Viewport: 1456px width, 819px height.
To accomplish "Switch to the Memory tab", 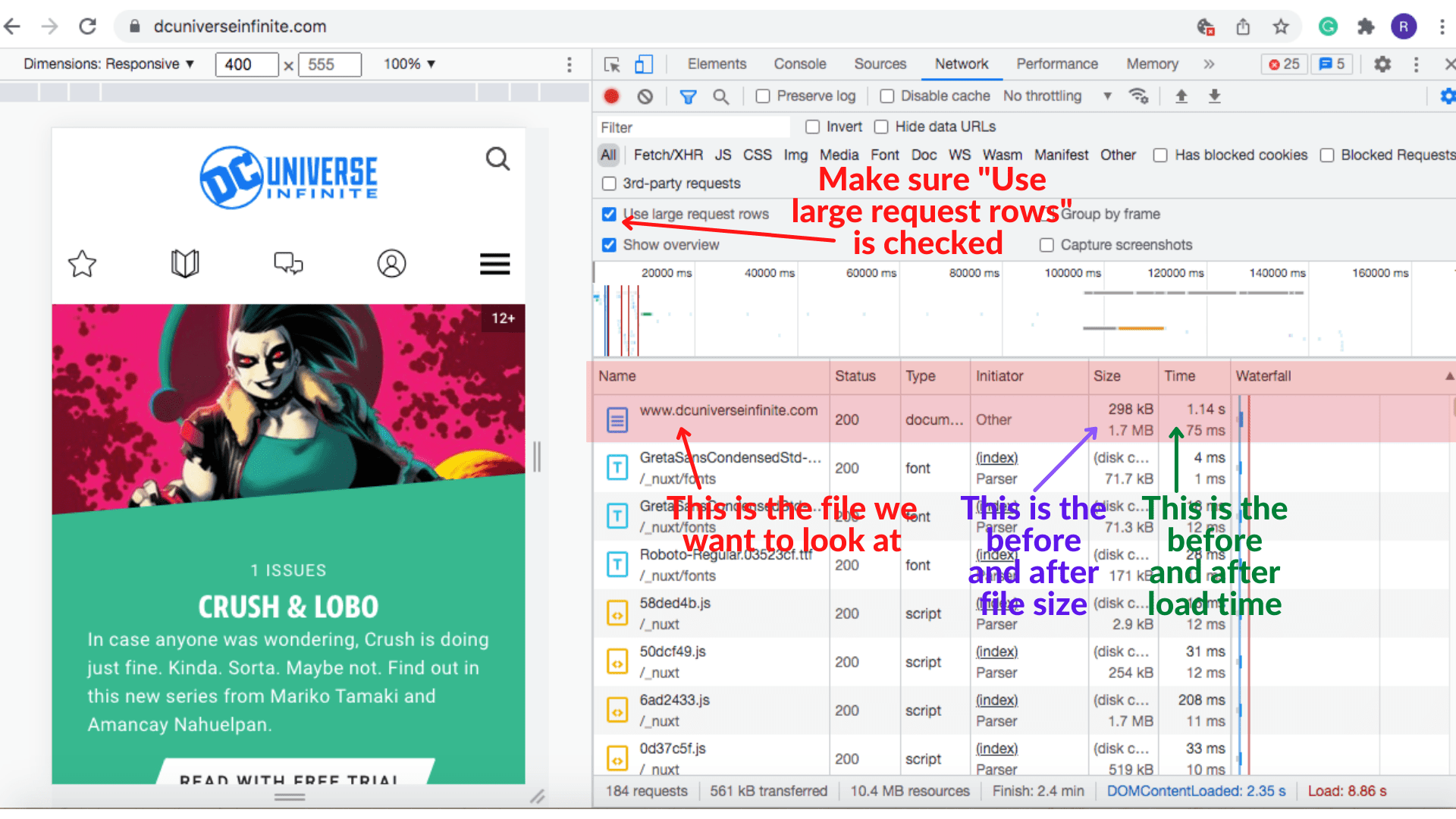I will coord(1152,64).
